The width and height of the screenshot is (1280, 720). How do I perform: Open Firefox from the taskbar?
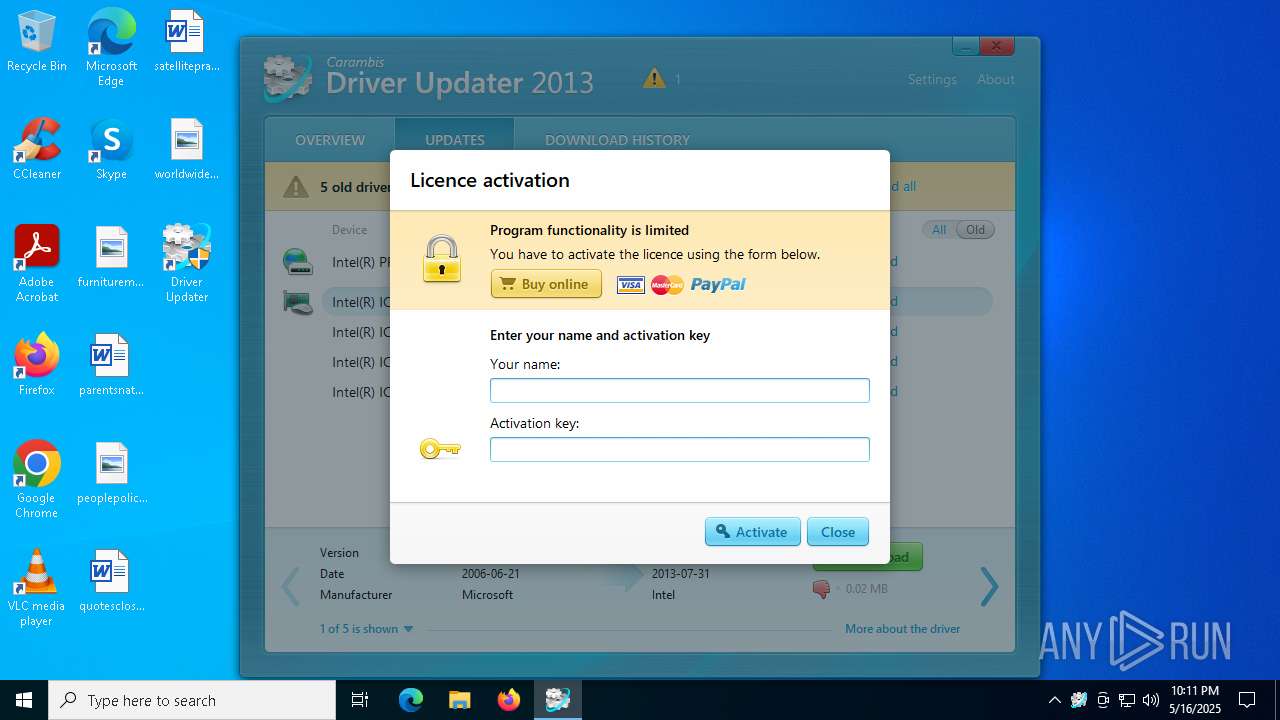point(509,700)
